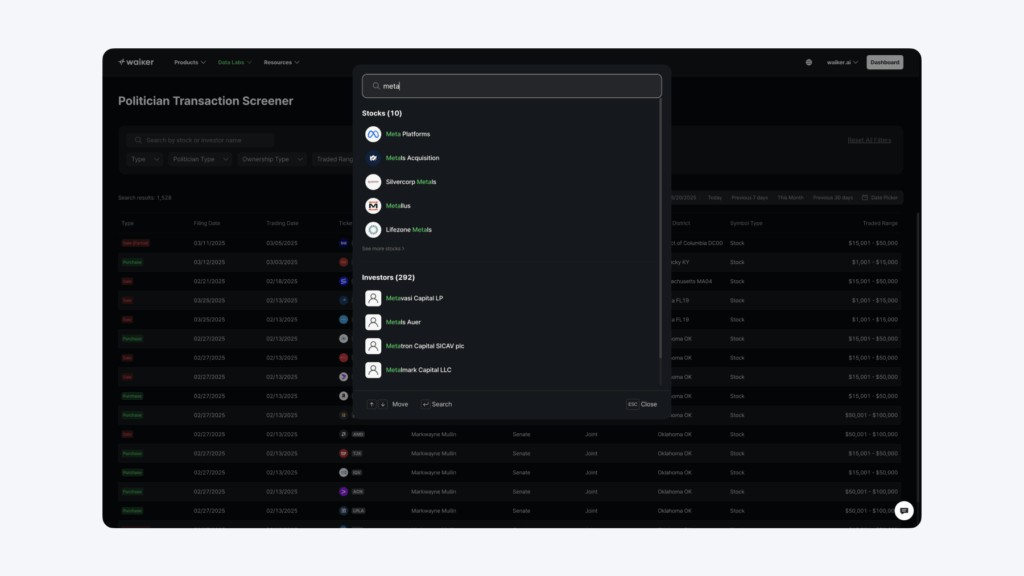
Task: Click the waiker logo in the header
Action: point(136,62)
